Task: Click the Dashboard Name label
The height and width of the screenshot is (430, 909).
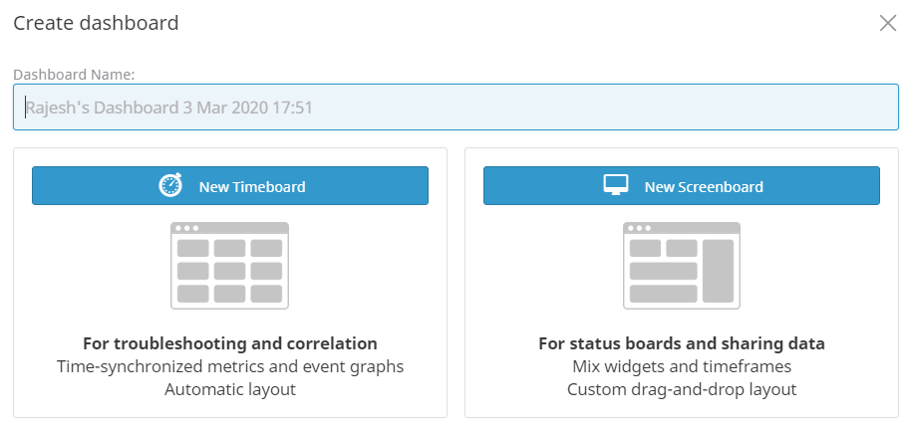Action: pyautogui.click(x=74, y=74)
